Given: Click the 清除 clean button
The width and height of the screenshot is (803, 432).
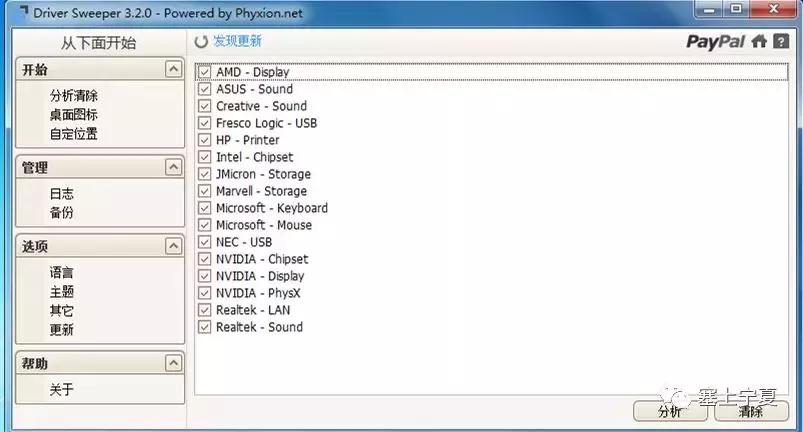Looking at the screenshot, I should pos(751,411).
